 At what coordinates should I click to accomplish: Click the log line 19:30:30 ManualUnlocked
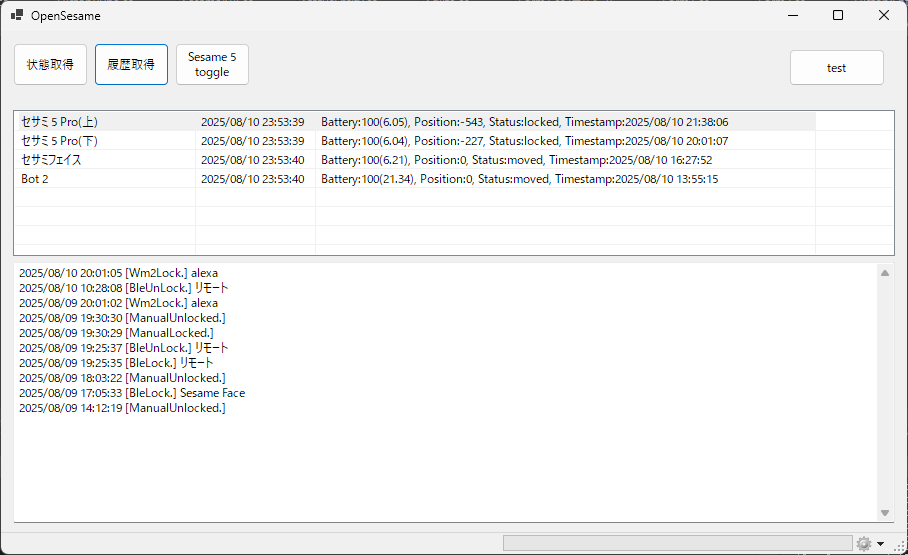tap(122, 318)
